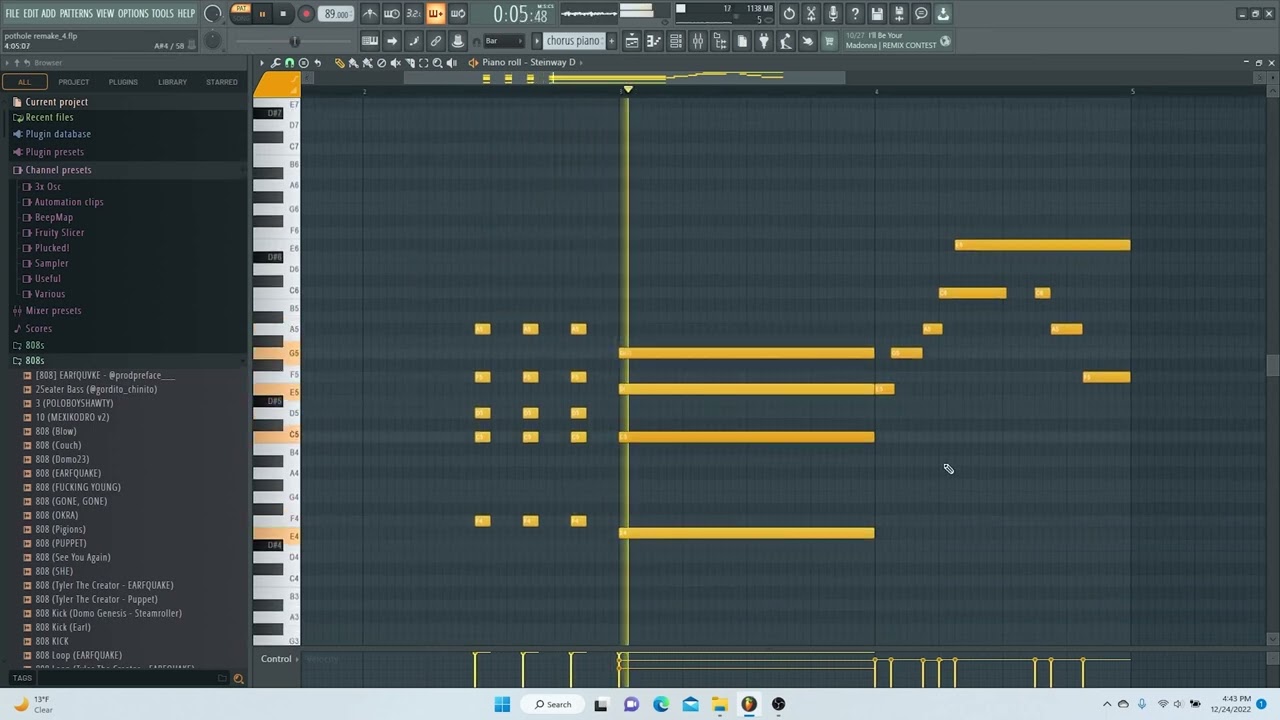Select the piano roll mute tool
The width and height of the screenshot is (1280, 720).
pos(396,62)
